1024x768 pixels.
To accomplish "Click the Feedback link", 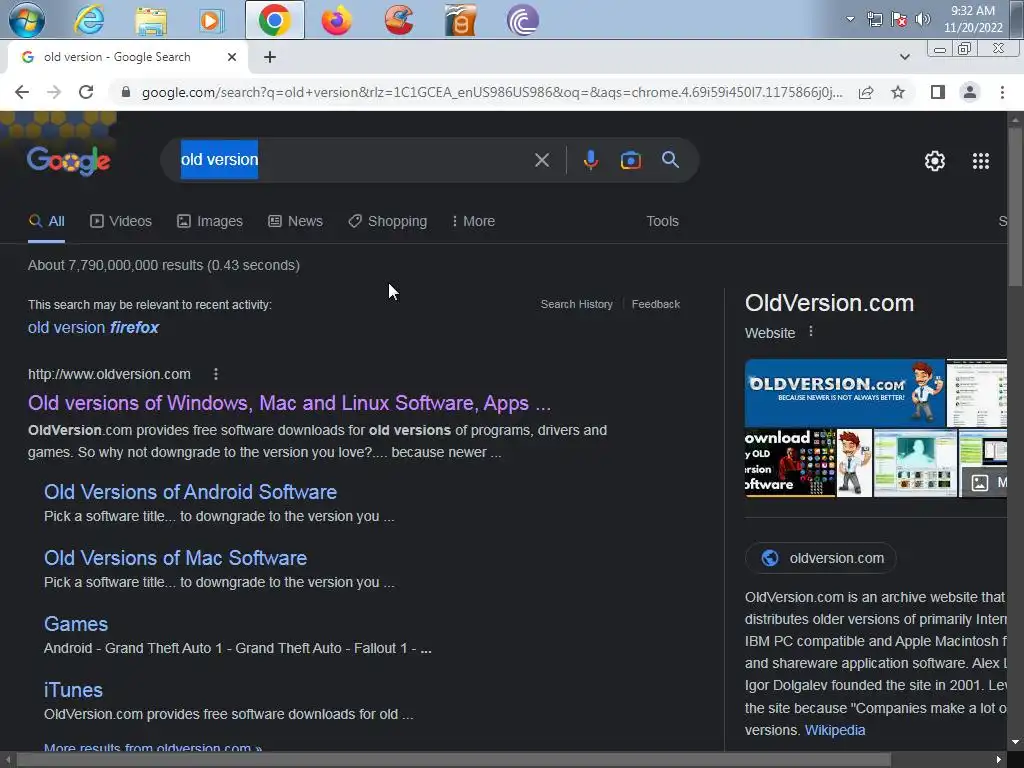I will (x=656, y=304).
